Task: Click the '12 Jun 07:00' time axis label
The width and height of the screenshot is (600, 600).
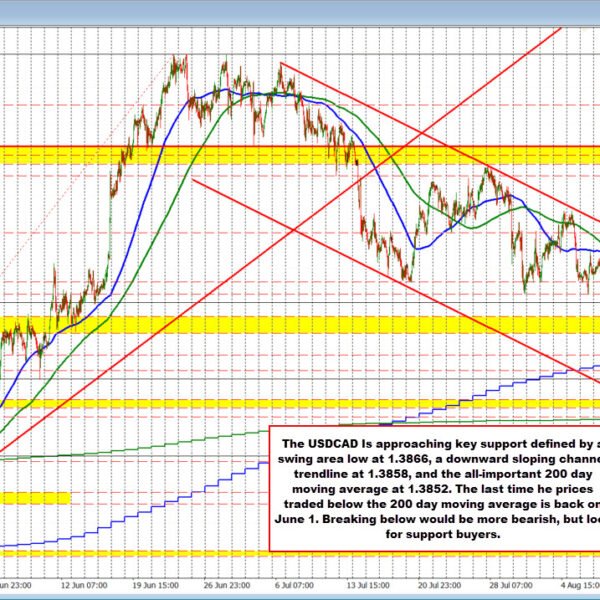Action: point(84,585)
